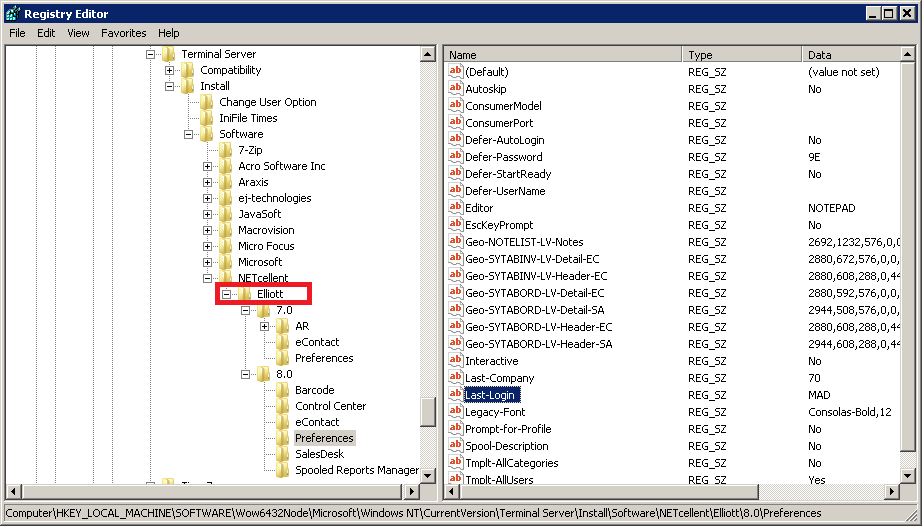Expand the AR key under 7.0
Image resolution: width=922 pixels, height=526 pixels.
(265, 326)
